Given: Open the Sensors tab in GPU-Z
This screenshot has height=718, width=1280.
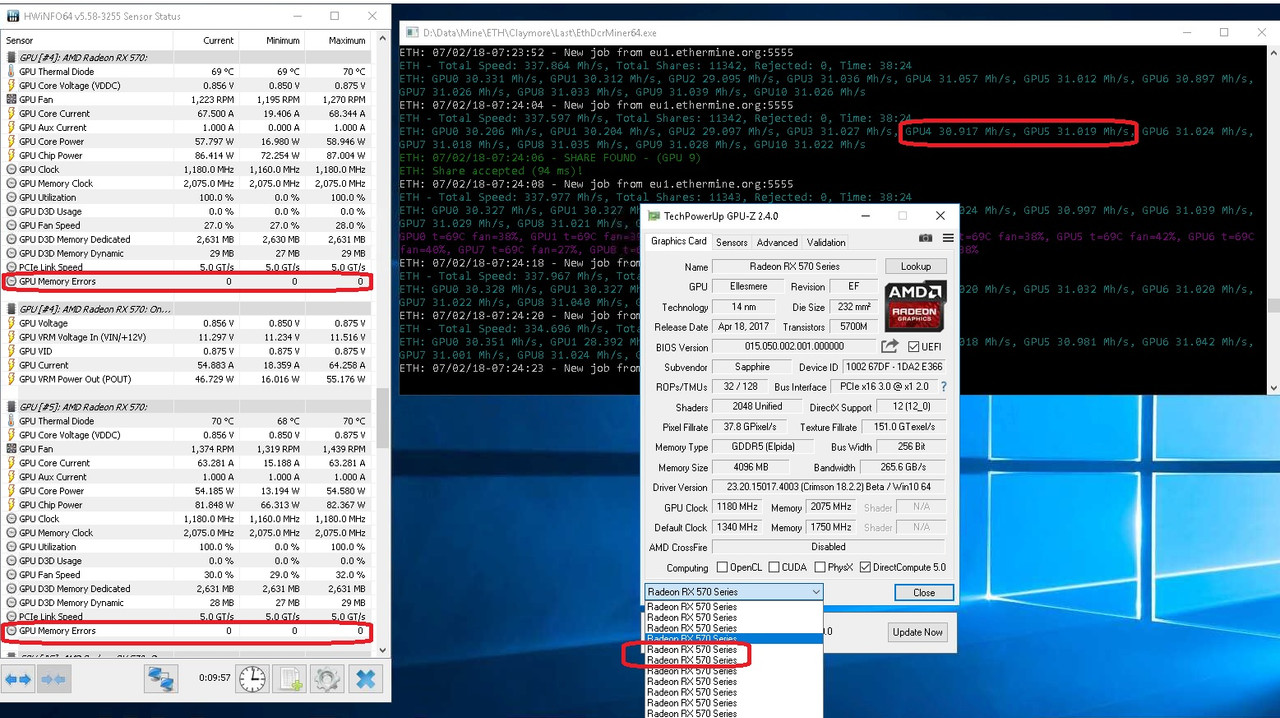Looking at the screenshot, I should pyautogui.click(x=731, y=242).
